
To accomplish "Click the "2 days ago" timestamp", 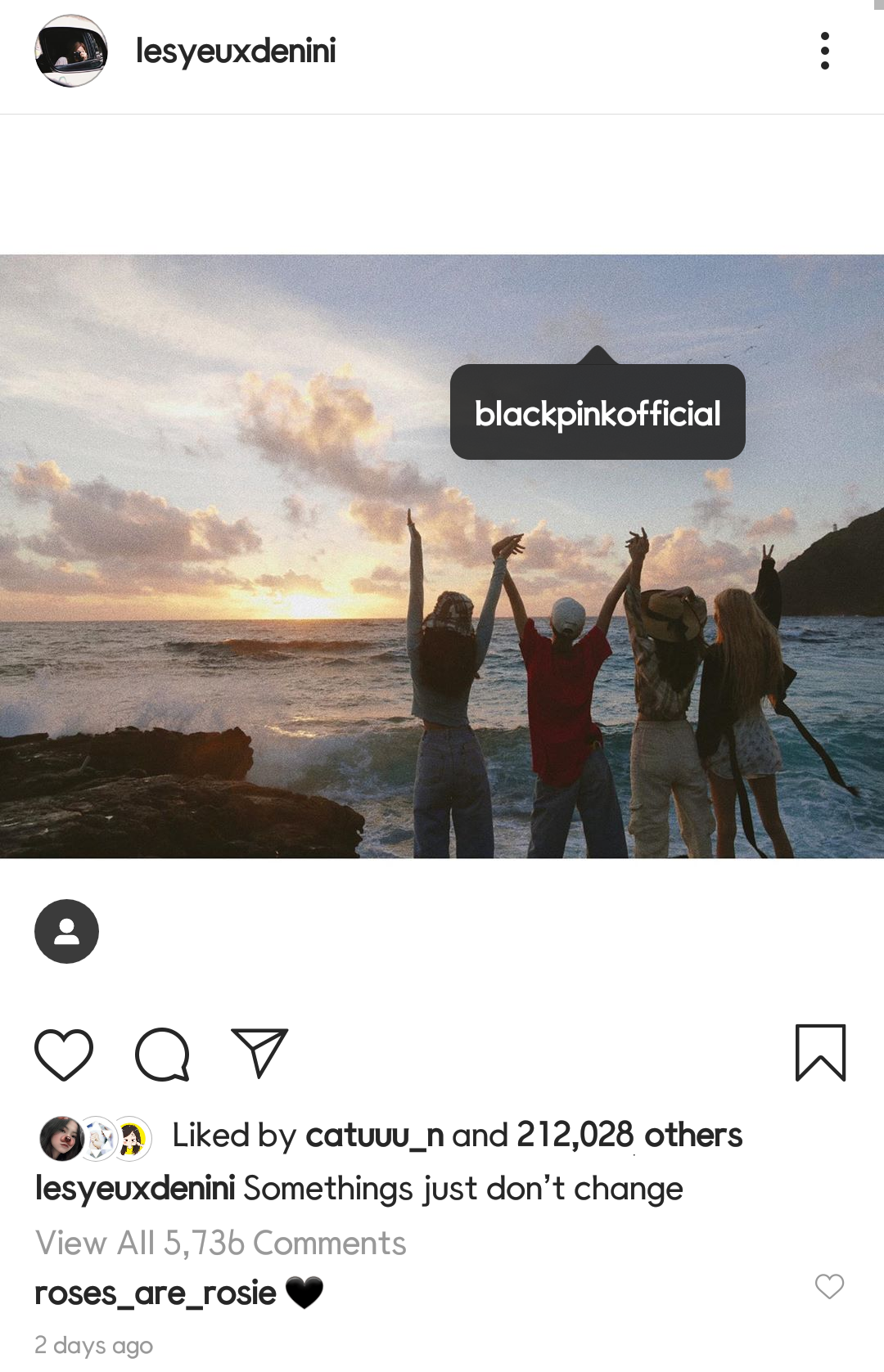I will [x=94, y=1345].
